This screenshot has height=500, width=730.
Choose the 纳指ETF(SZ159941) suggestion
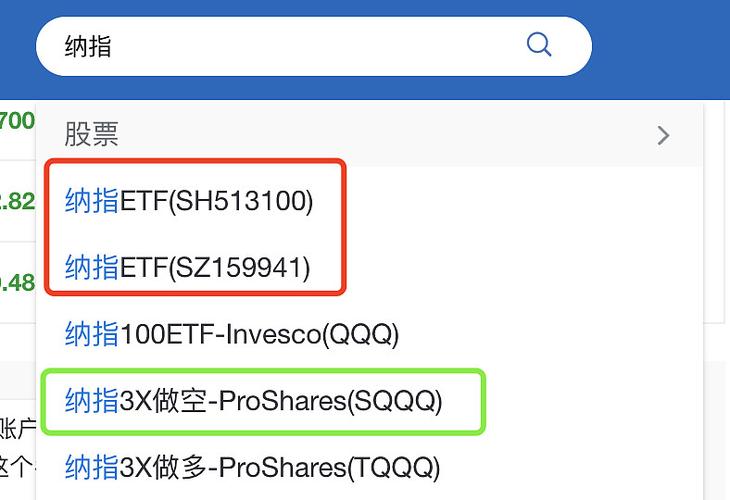tap(188, 267)
